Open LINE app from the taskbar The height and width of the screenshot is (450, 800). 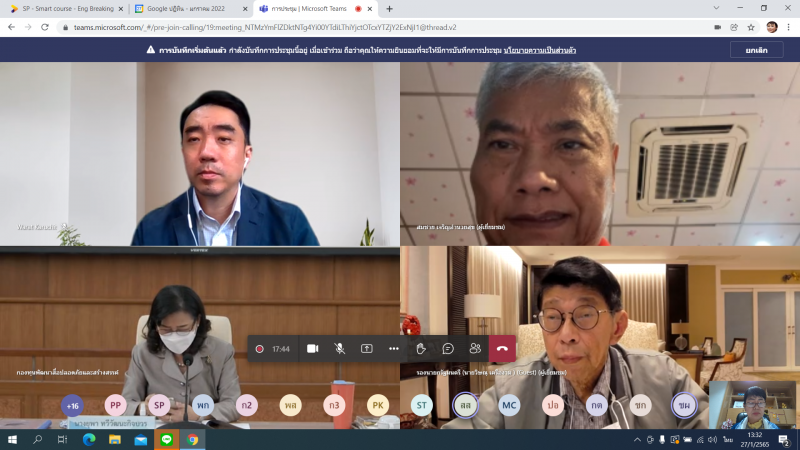click(166, 440)
